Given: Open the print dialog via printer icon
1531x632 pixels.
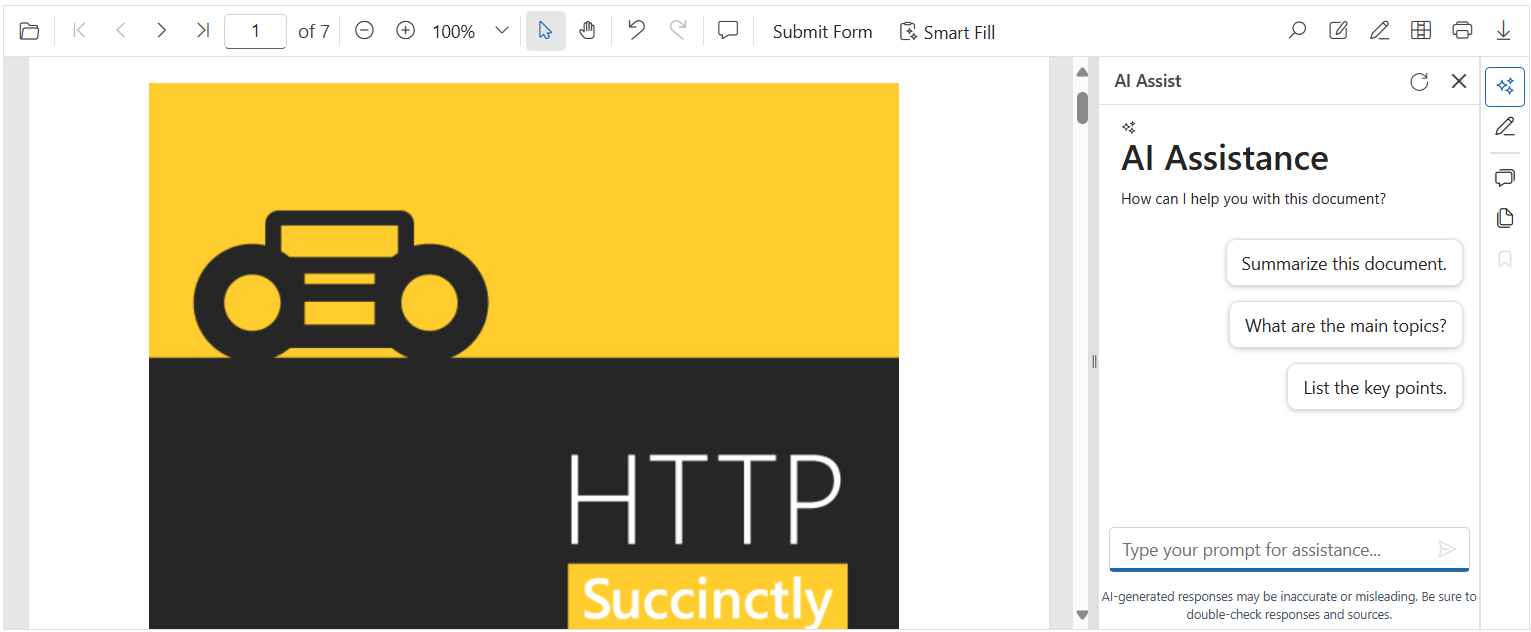Looking at the screenshot, I should (1462, 30).
